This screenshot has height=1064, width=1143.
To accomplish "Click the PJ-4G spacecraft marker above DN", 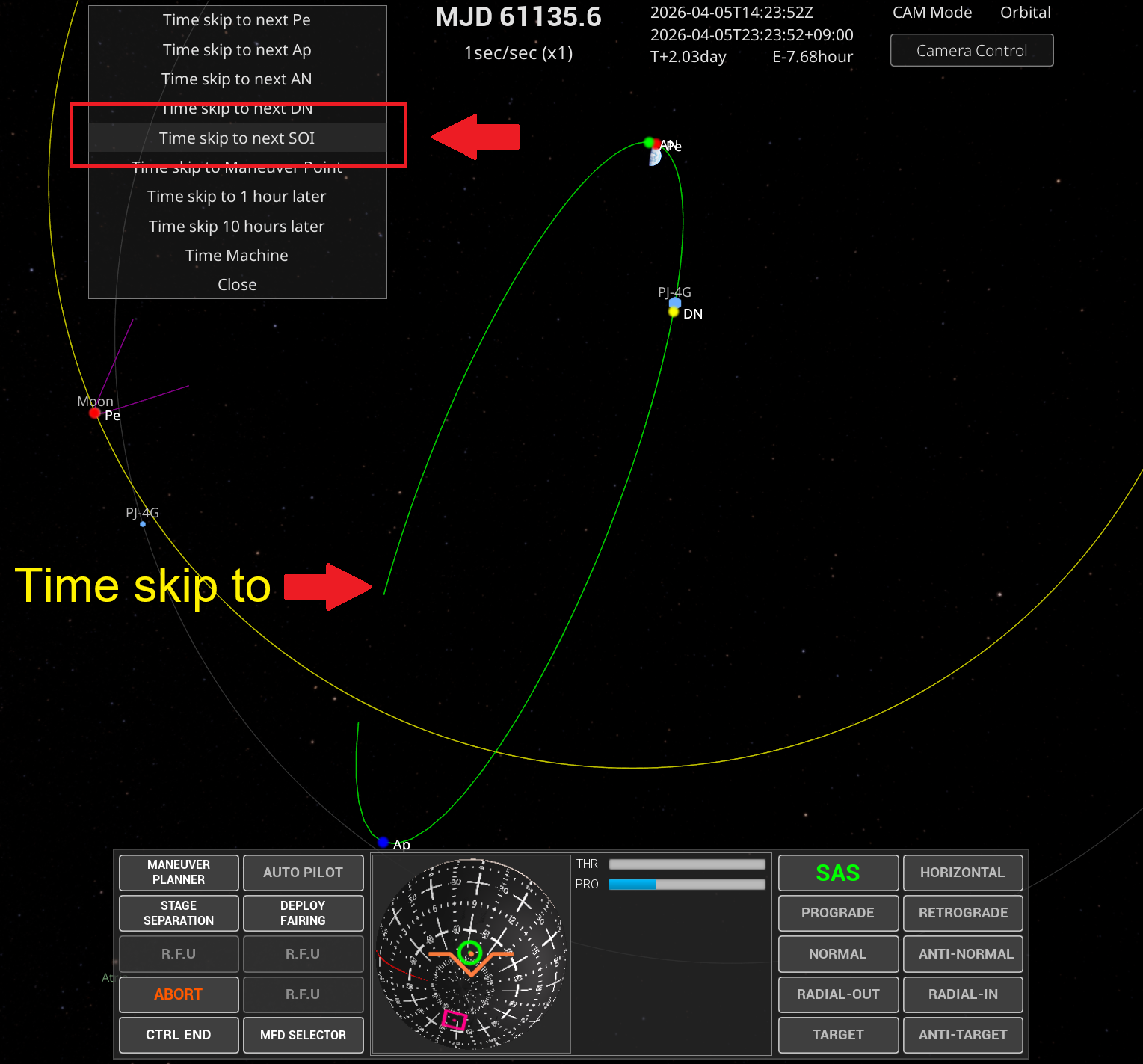I will [x=675, y=302].
